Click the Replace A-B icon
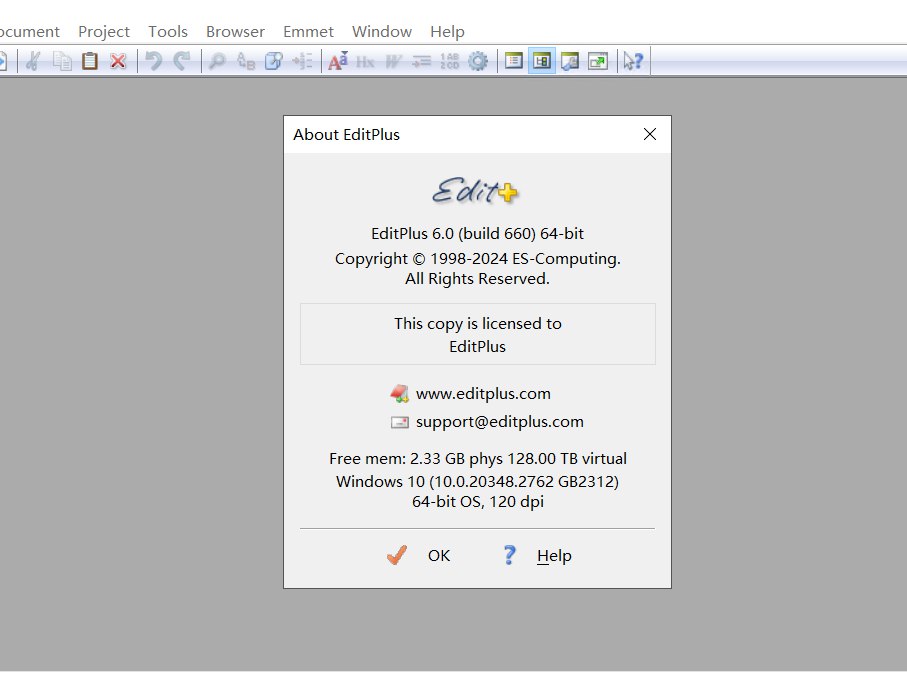 (x=245, y=61)
